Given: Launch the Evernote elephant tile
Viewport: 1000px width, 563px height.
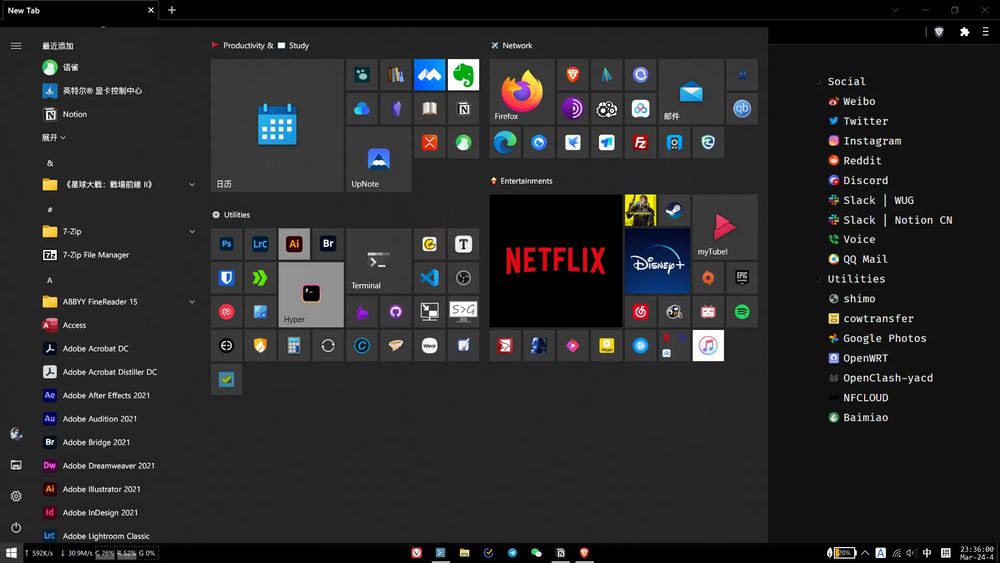Looking at the screenshot, I should [x=463, y=75].
